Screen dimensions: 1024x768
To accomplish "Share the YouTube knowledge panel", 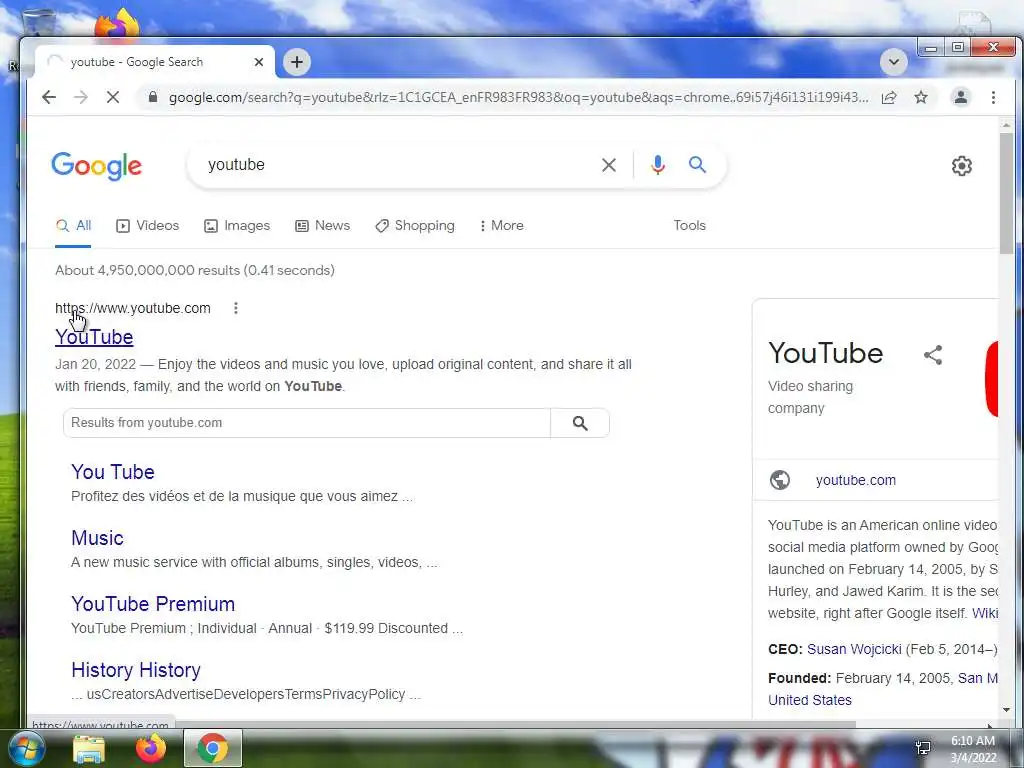I will pos(933,355).
